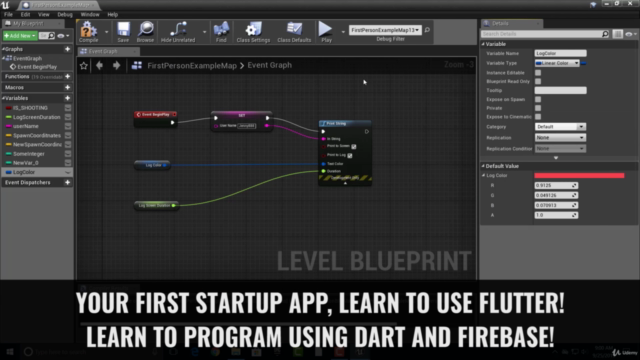The image size is (640, 360).
Task: Open Add New dropdown
Action: (x=20, y=36)
